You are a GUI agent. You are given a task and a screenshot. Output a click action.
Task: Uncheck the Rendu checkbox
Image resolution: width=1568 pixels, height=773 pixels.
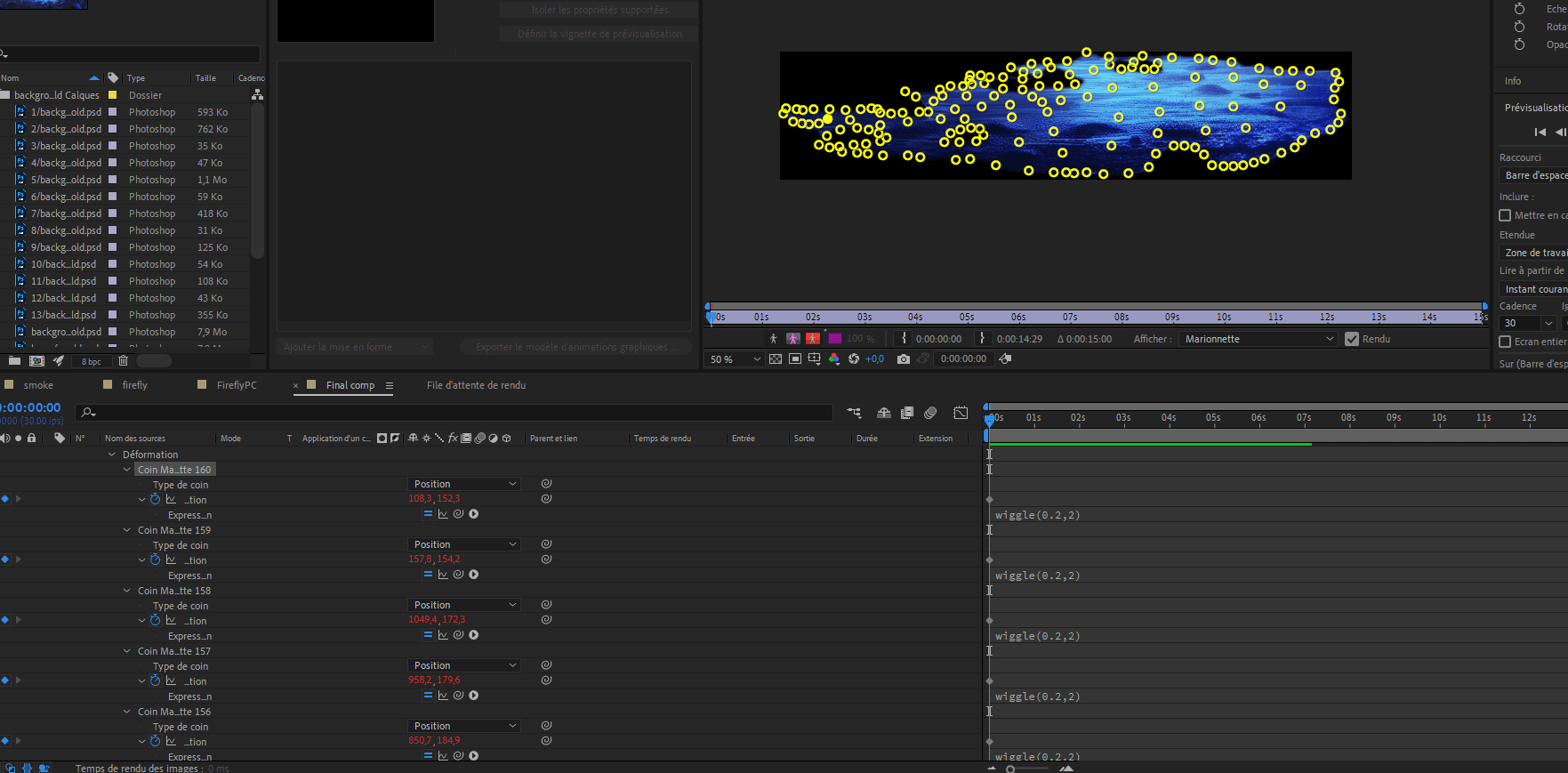coord(1352,339)
